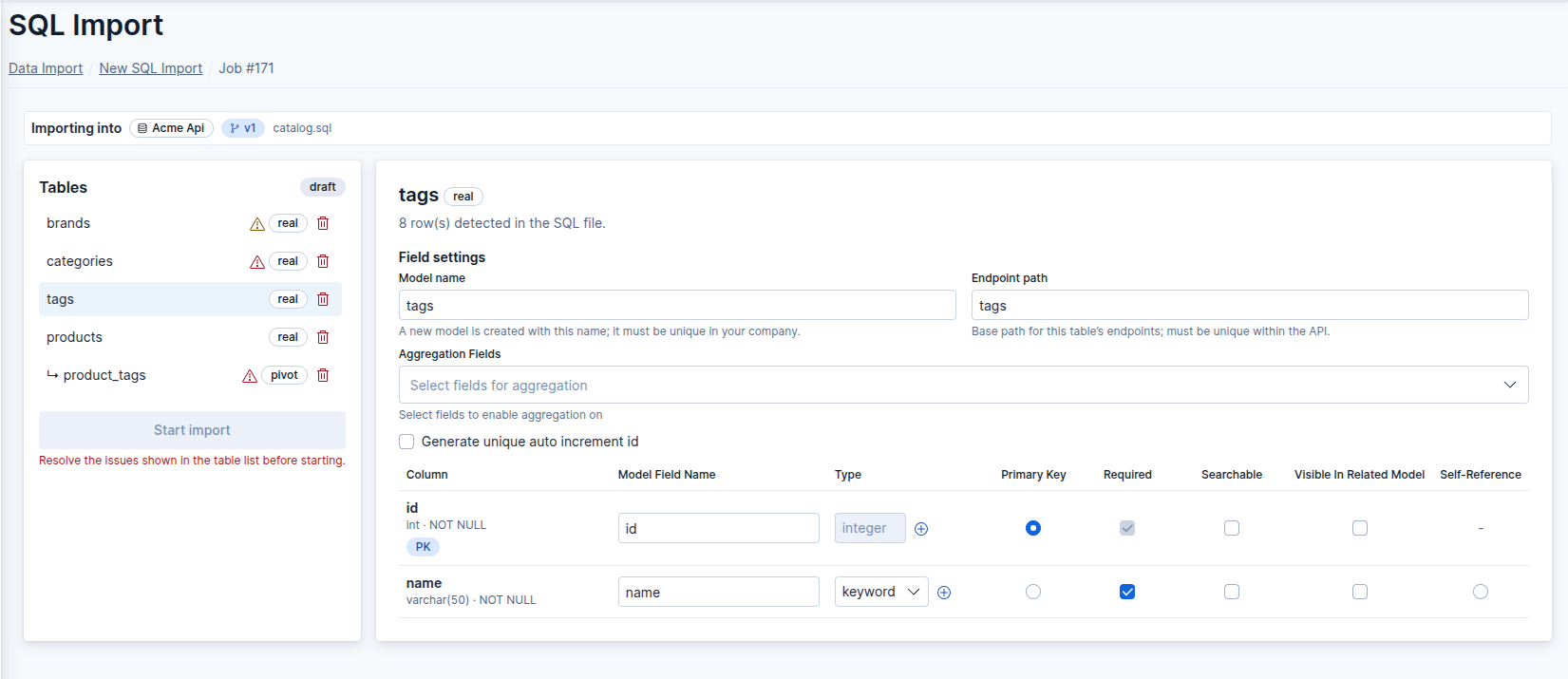Enable Searchable for the name column
The height and width of the screenshot is (679, 1568).
point(1232,592)
